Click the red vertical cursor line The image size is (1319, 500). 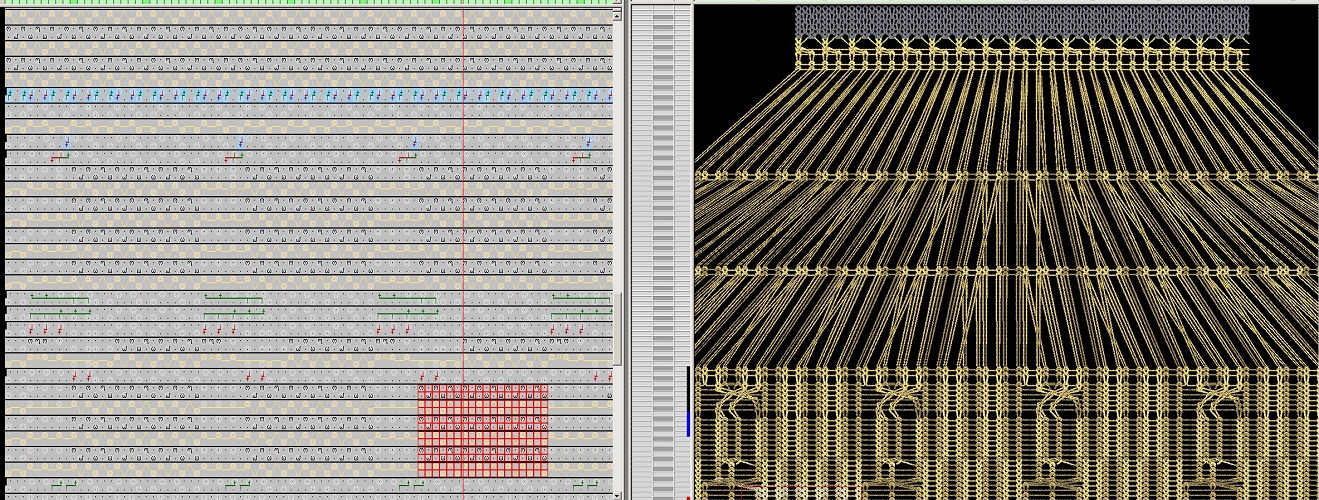(x=463, y=250)
